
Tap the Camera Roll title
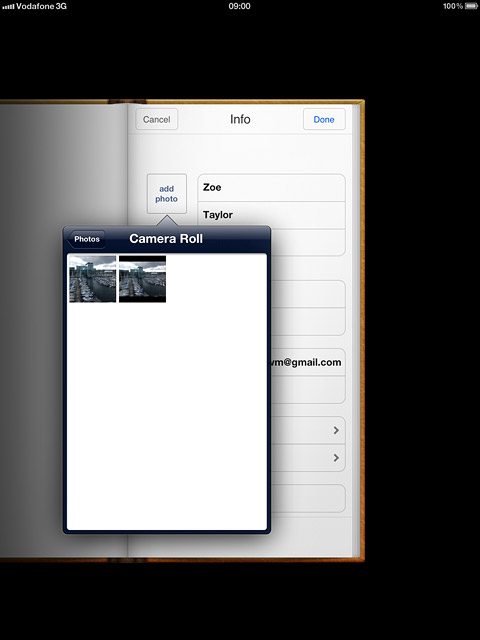tap(166, 239)
